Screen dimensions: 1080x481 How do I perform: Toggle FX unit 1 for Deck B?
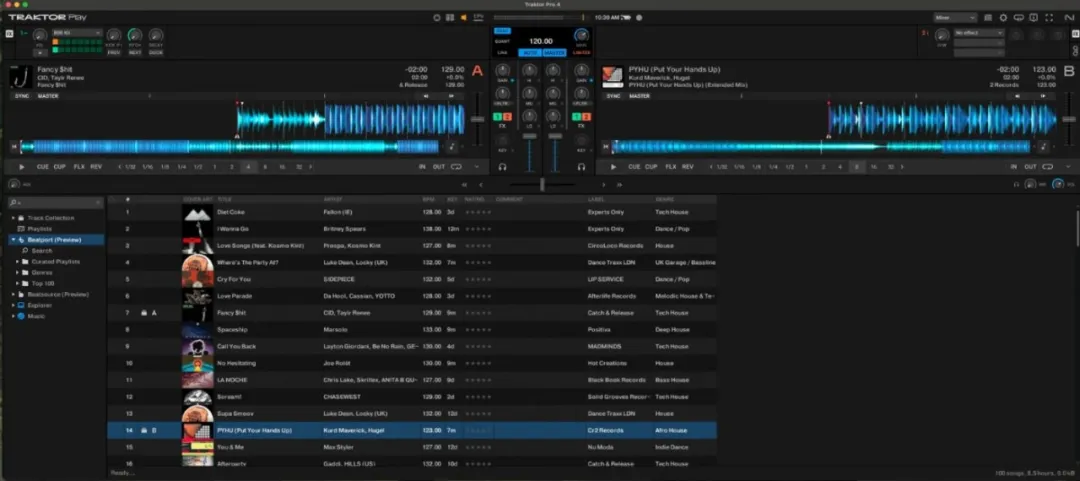(576, 117)
